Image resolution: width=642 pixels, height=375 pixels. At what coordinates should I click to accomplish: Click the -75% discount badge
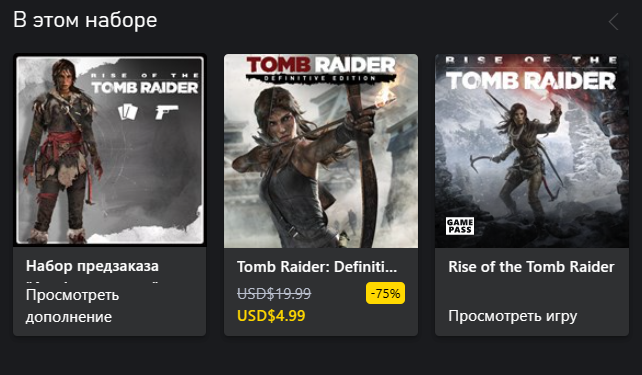point(385,293)
